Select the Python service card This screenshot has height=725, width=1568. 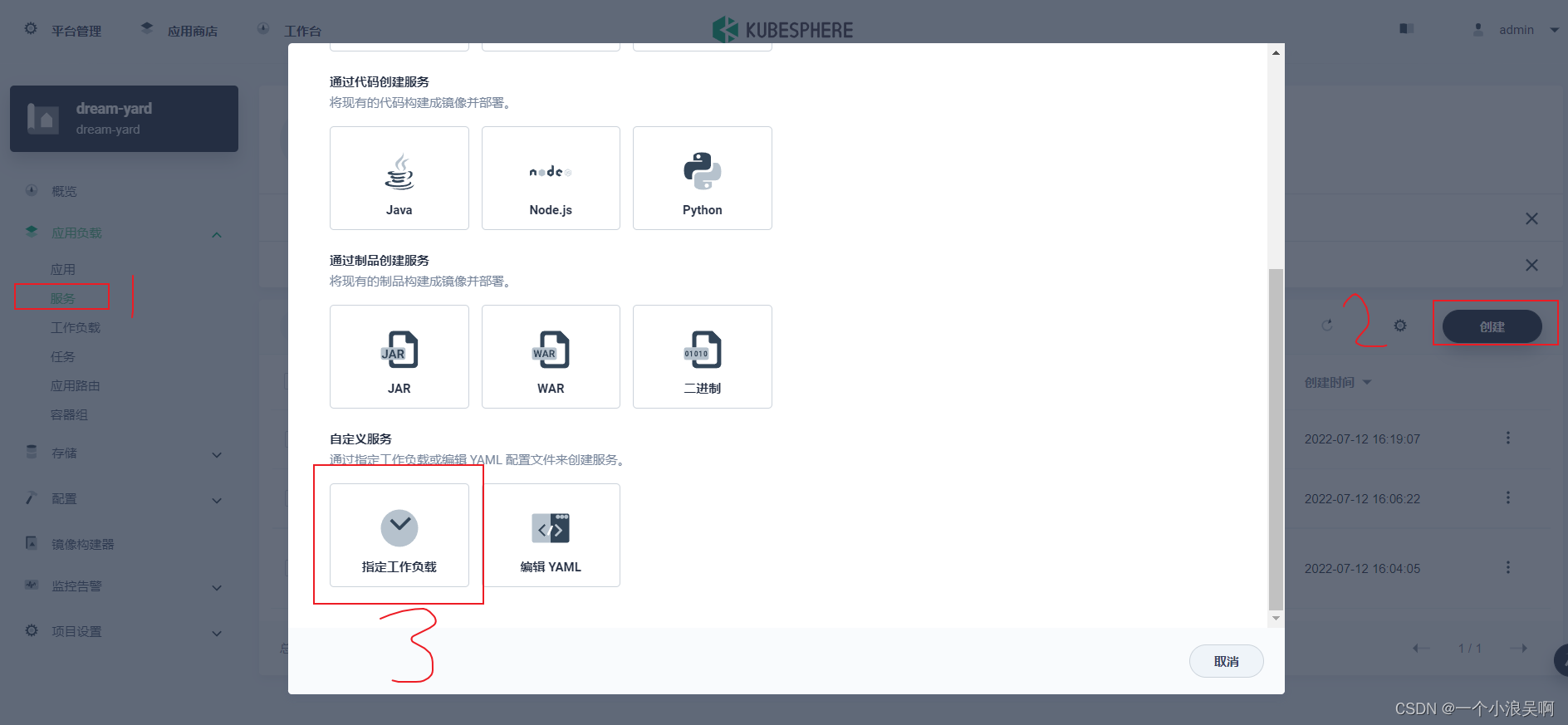702,178
